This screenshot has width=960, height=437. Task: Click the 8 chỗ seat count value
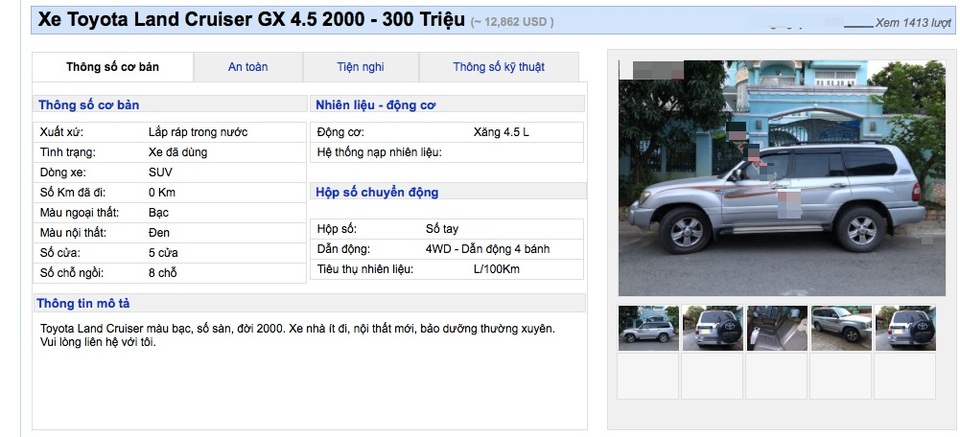162,273
